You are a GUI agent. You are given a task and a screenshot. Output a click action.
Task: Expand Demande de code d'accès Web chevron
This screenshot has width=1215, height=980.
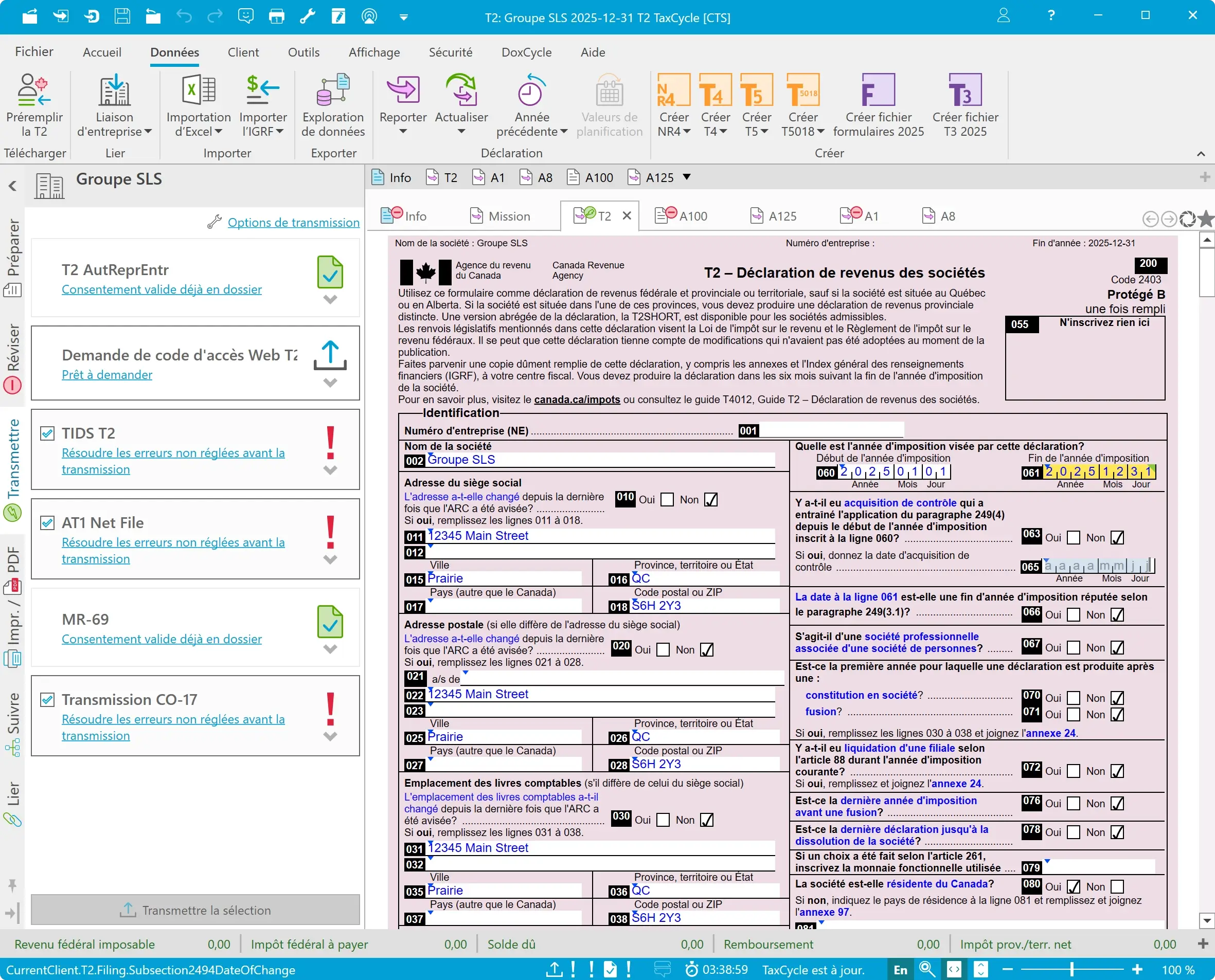(x=330, y=383)
